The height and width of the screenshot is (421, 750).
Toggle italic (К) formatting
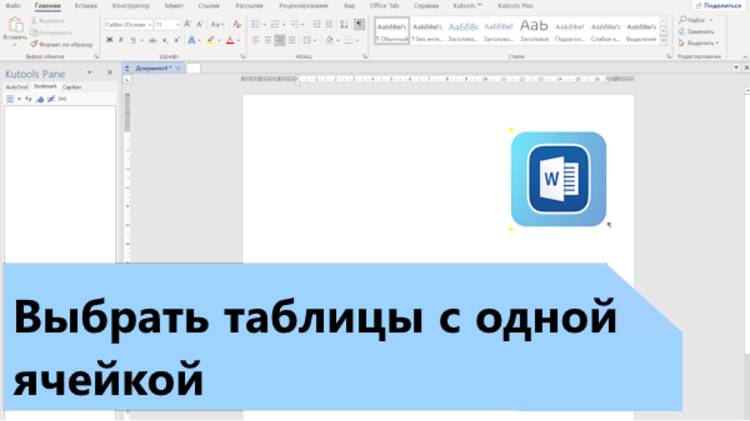(121, 40)
